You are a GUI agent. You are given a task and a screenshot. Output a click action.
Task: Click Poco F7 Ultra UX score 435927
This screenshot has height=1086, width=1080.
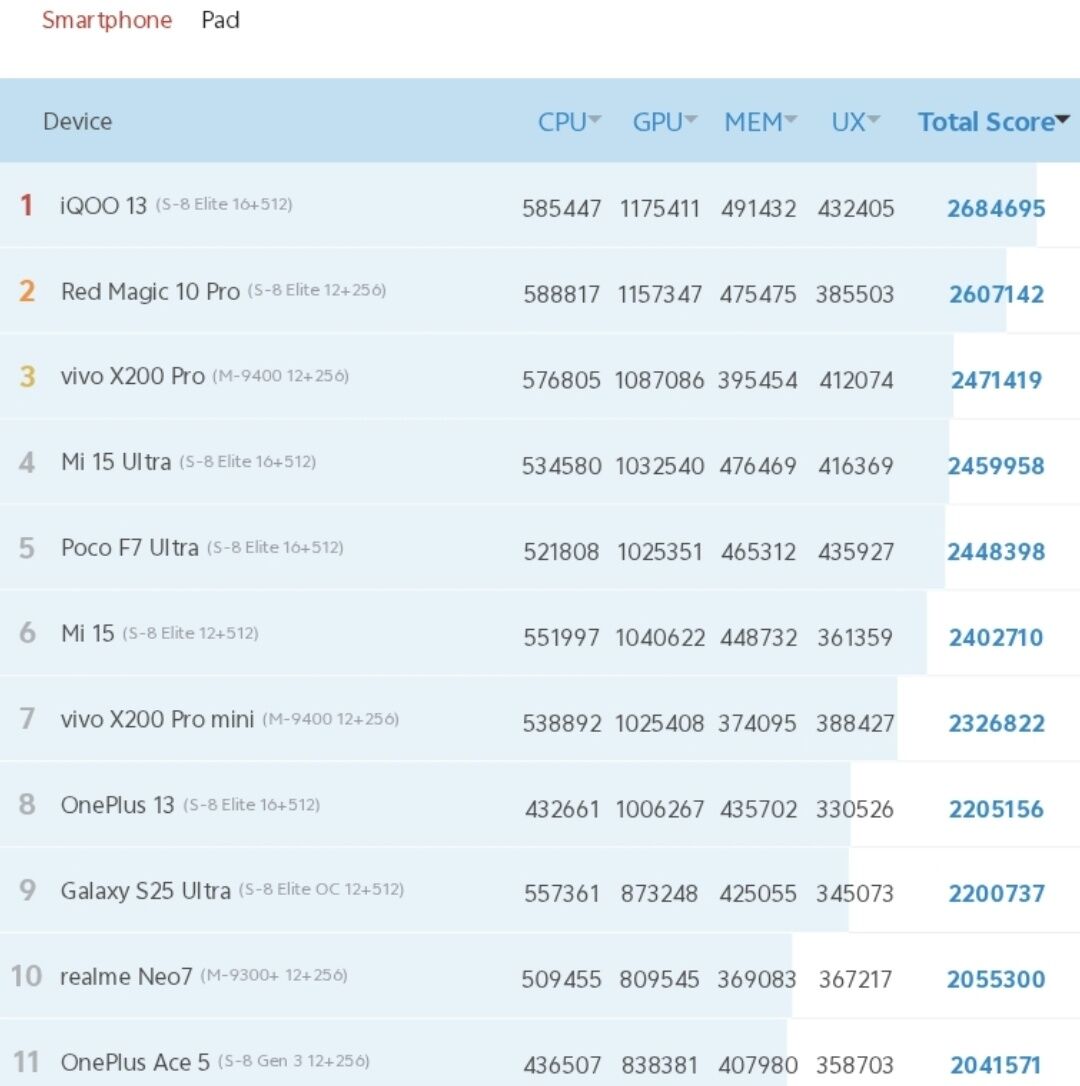point(856,552)
